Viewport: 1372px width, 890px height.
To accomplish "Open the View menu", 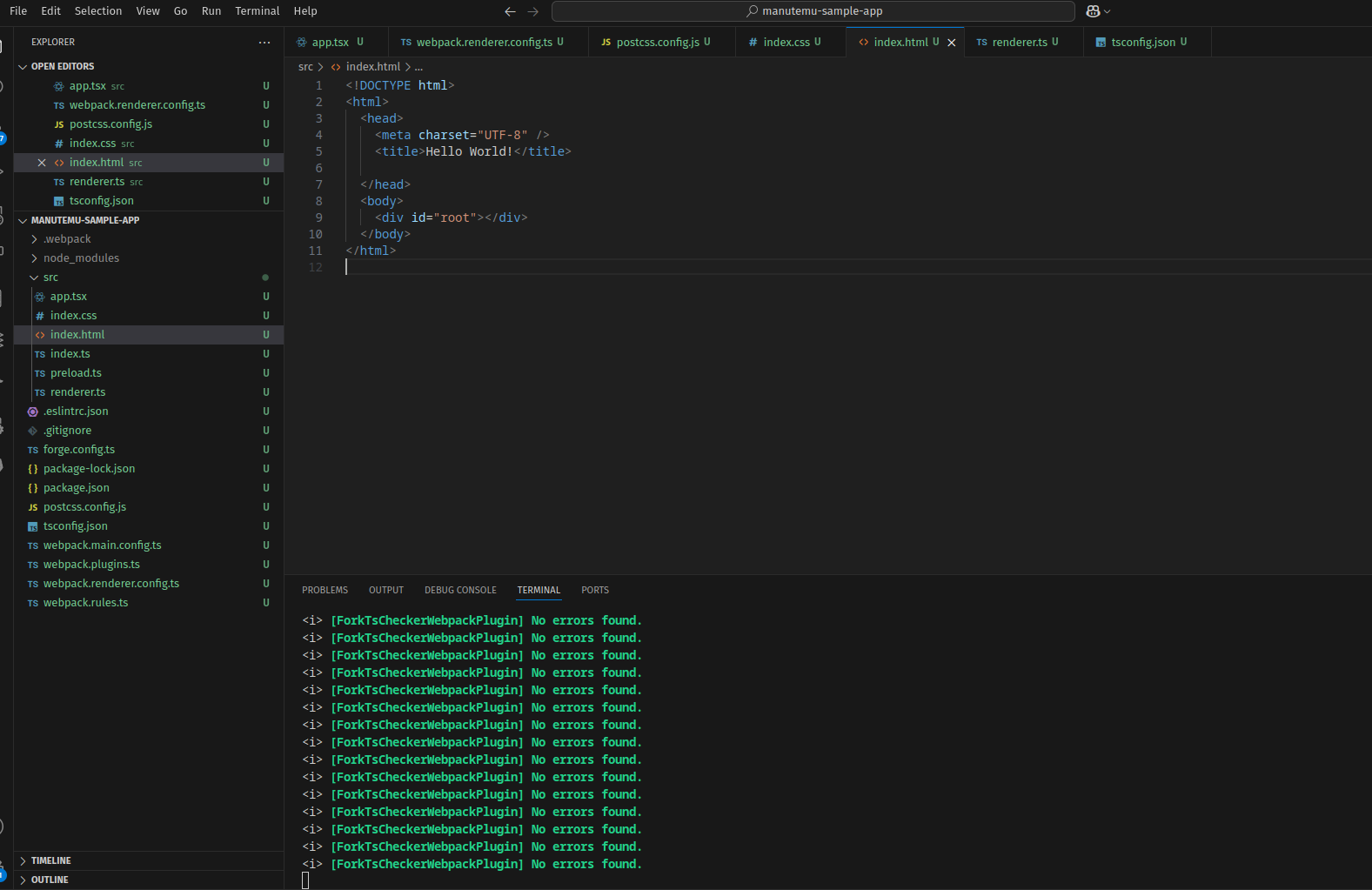I will click(148, 11).
